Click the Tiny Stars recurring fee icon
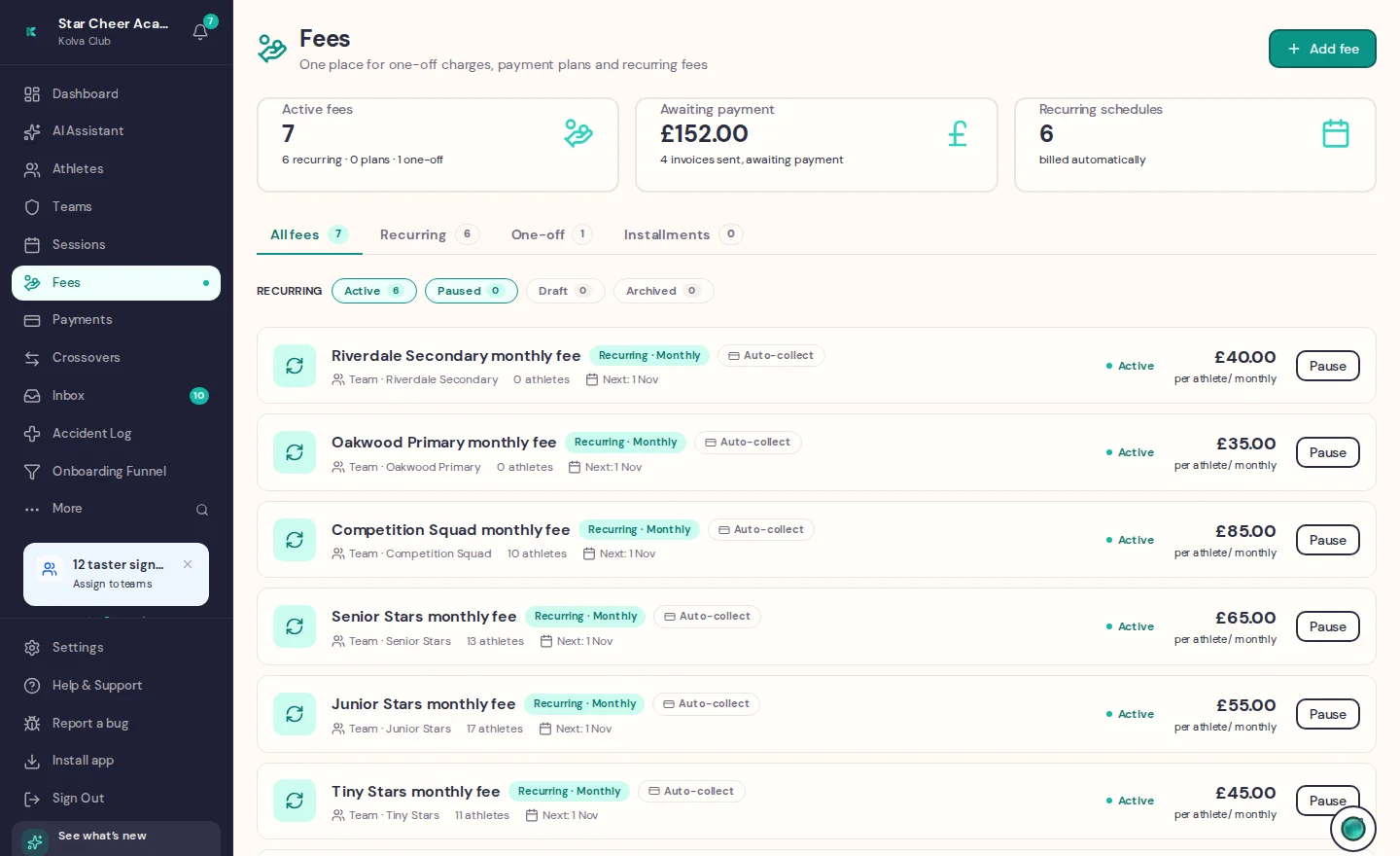The height and width of the screenshot is (856, 1400). (x=295, y=801)
